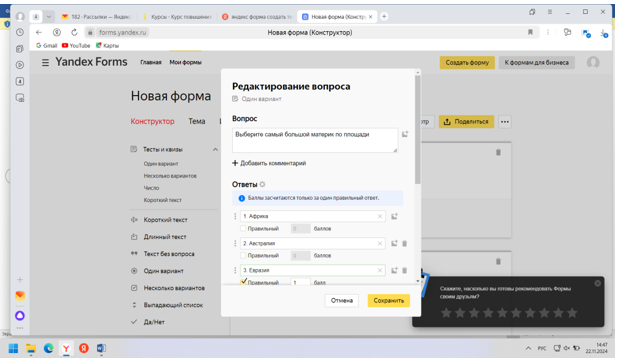Open the YouTube bookmark
This screenshot has width=618, height=363.
pyautogui.click(x=76, y=46)
